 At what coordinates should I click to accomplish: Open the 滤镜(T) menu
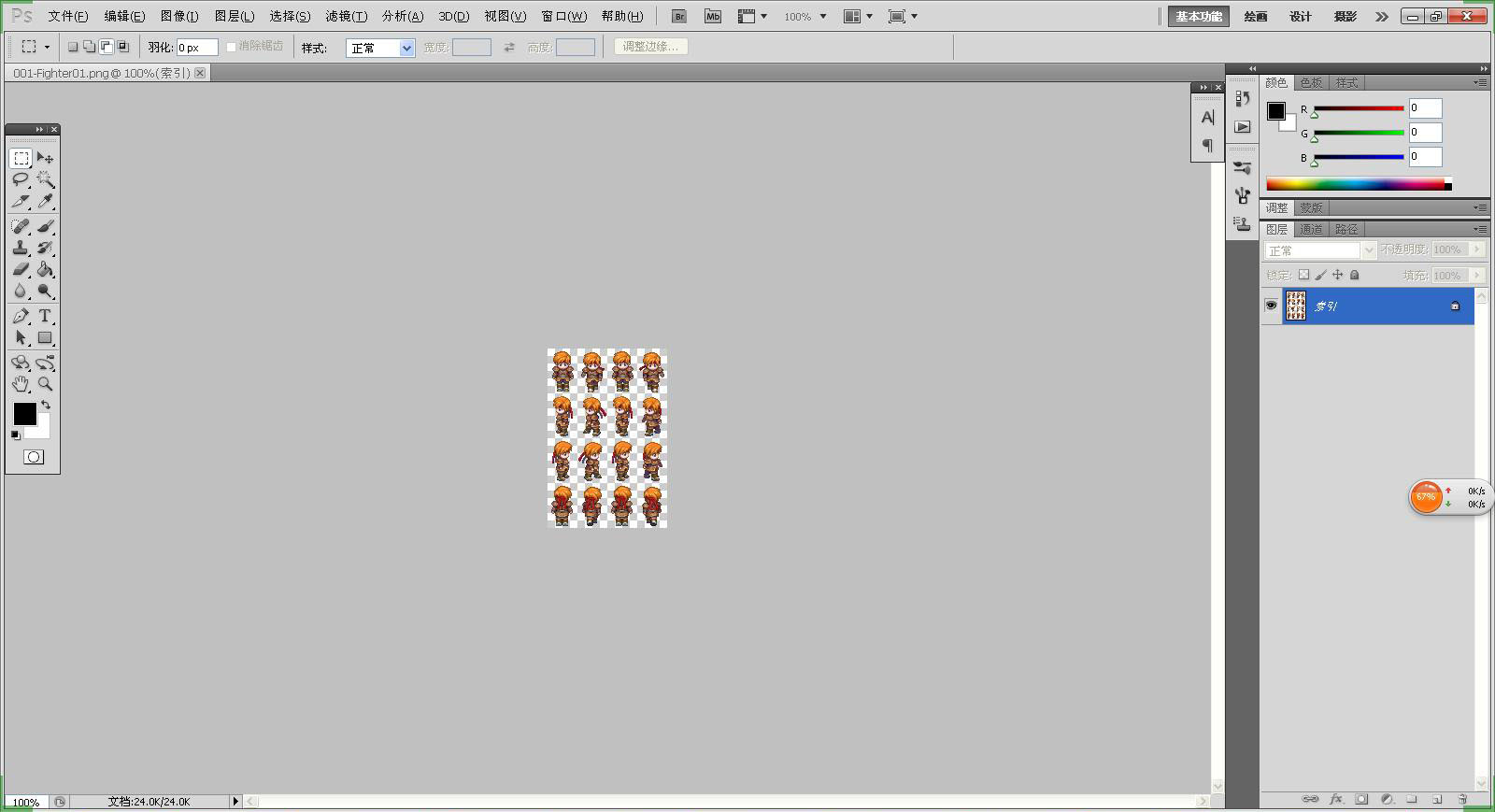point(346,16)
